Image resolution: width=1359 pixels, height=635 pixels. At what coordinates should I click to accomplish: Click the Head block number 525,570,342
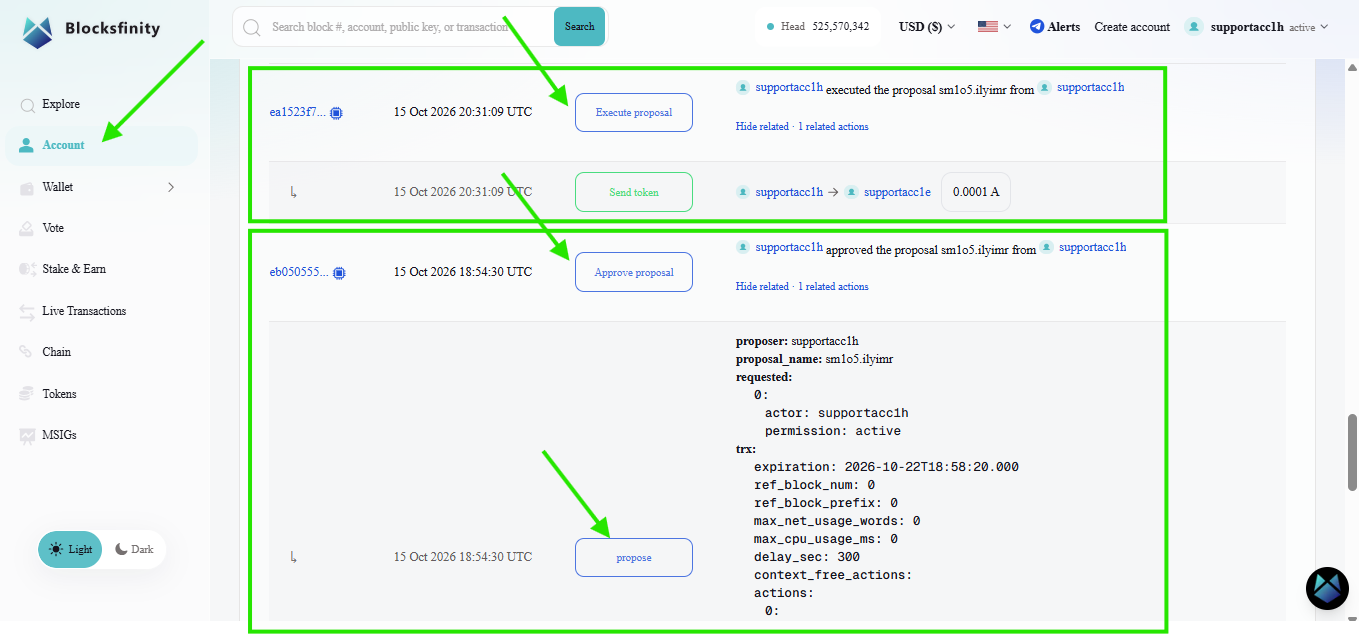[841, 27]
